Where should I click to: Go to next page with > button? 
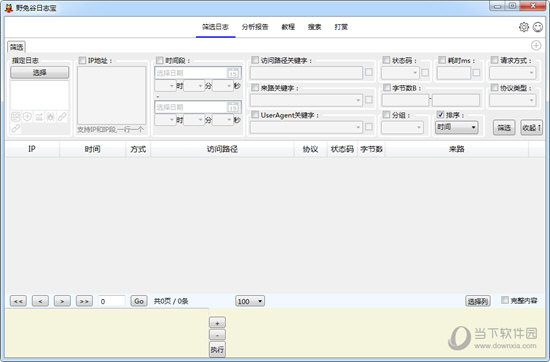62,301
